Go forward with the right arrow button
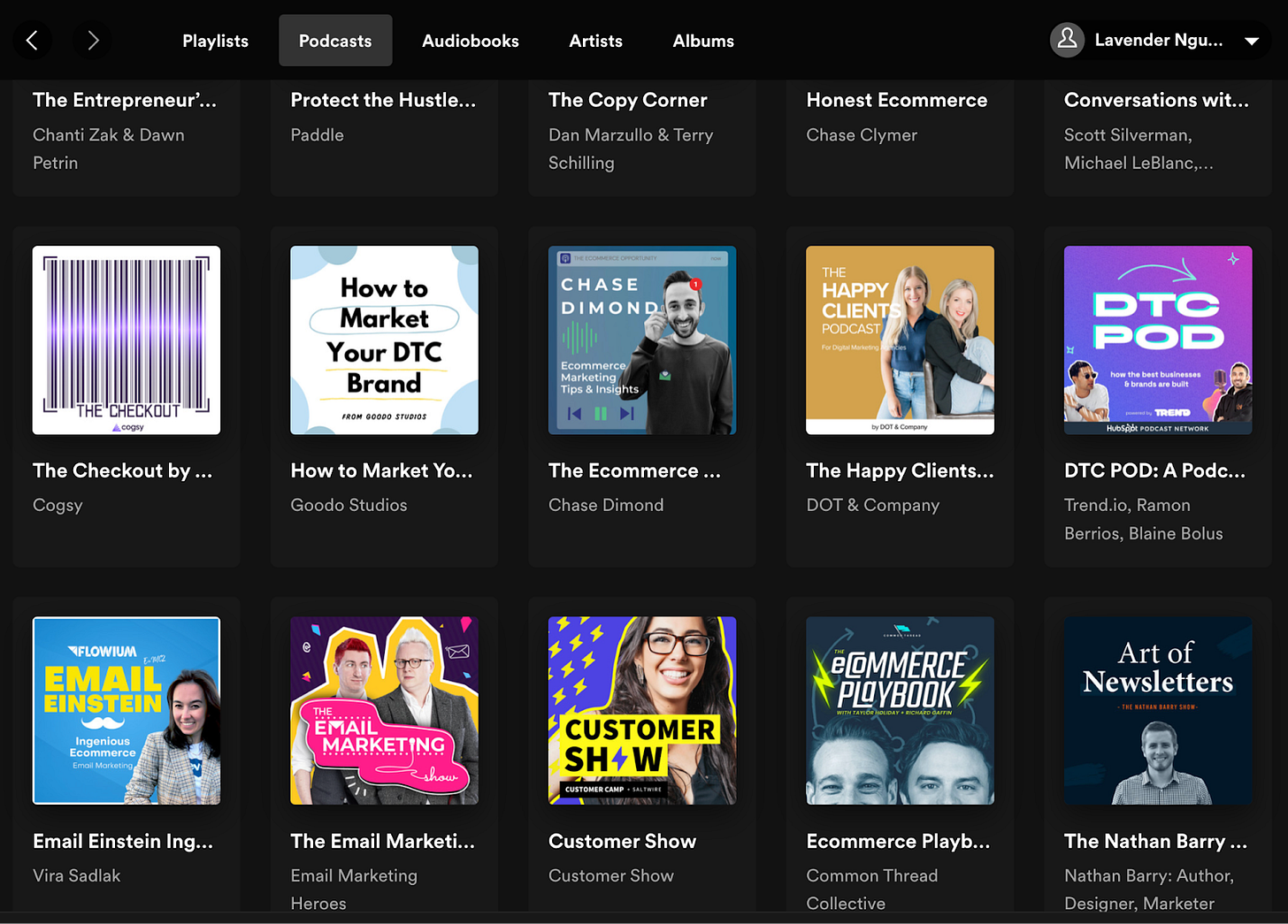1288x924 pixels. pyautogui.click(x=93, y=41)
